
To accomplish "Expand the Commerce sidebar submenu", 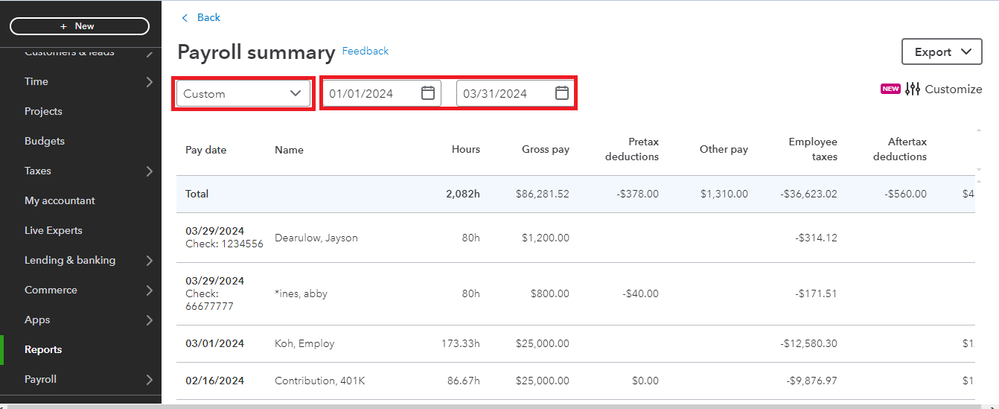I will point(149,291).
